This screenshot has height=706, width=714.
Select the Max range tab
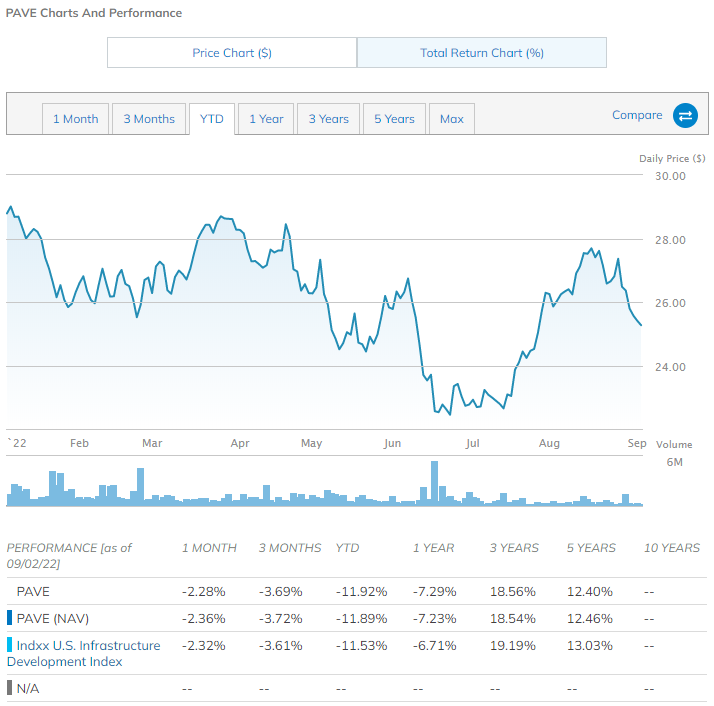point(452,119)
